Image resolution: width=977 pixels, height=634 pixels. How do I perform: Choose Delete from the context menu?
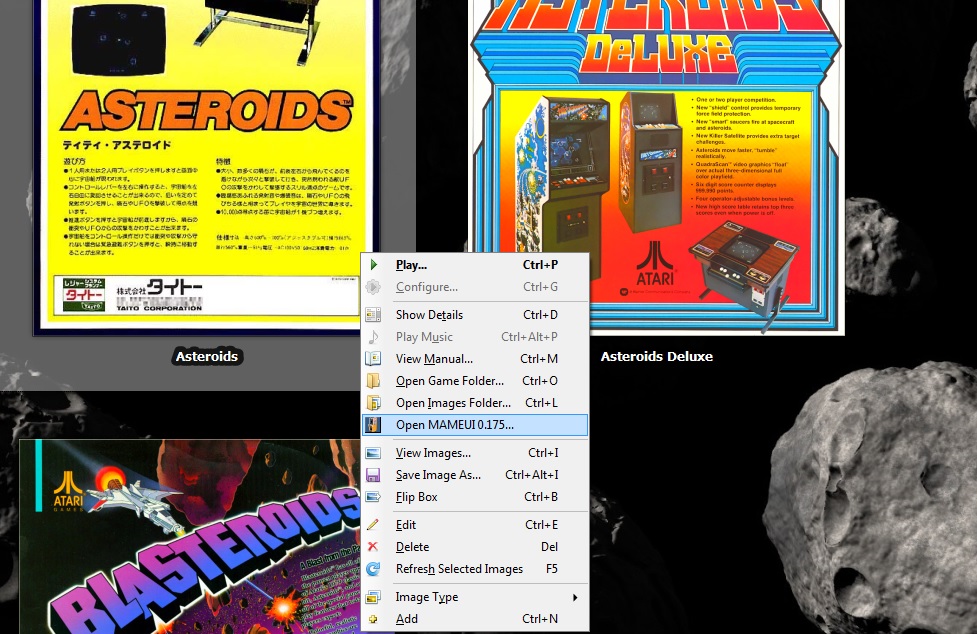pos(475,546)
